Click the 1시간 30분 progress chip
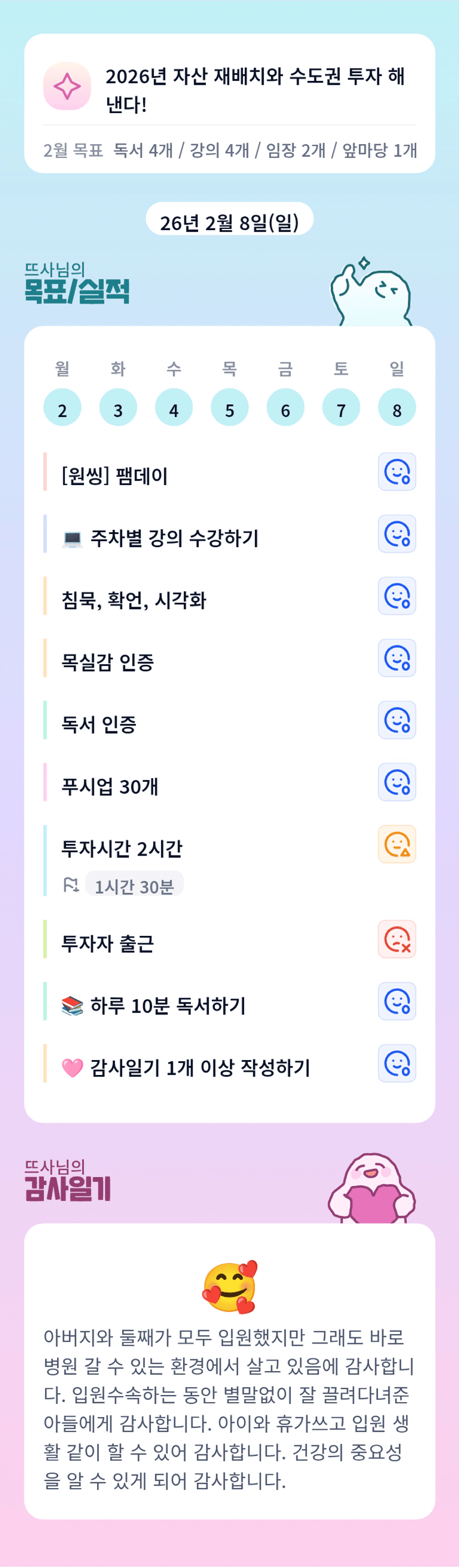Viewport: 459px width, 1568px height. coord(134,885)
